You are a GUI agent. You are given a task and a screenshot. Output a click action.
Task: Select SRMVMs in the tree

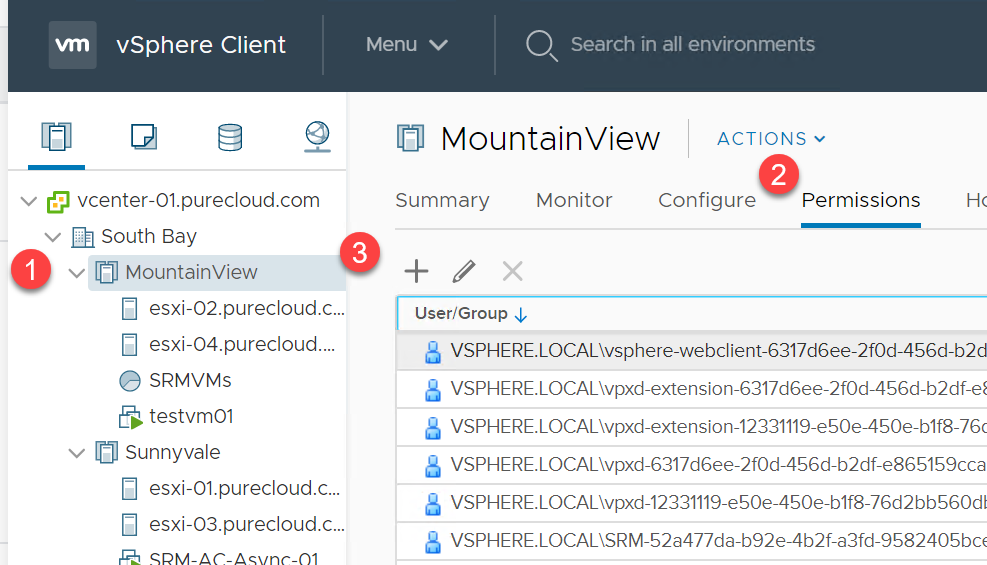pos(190,380)
